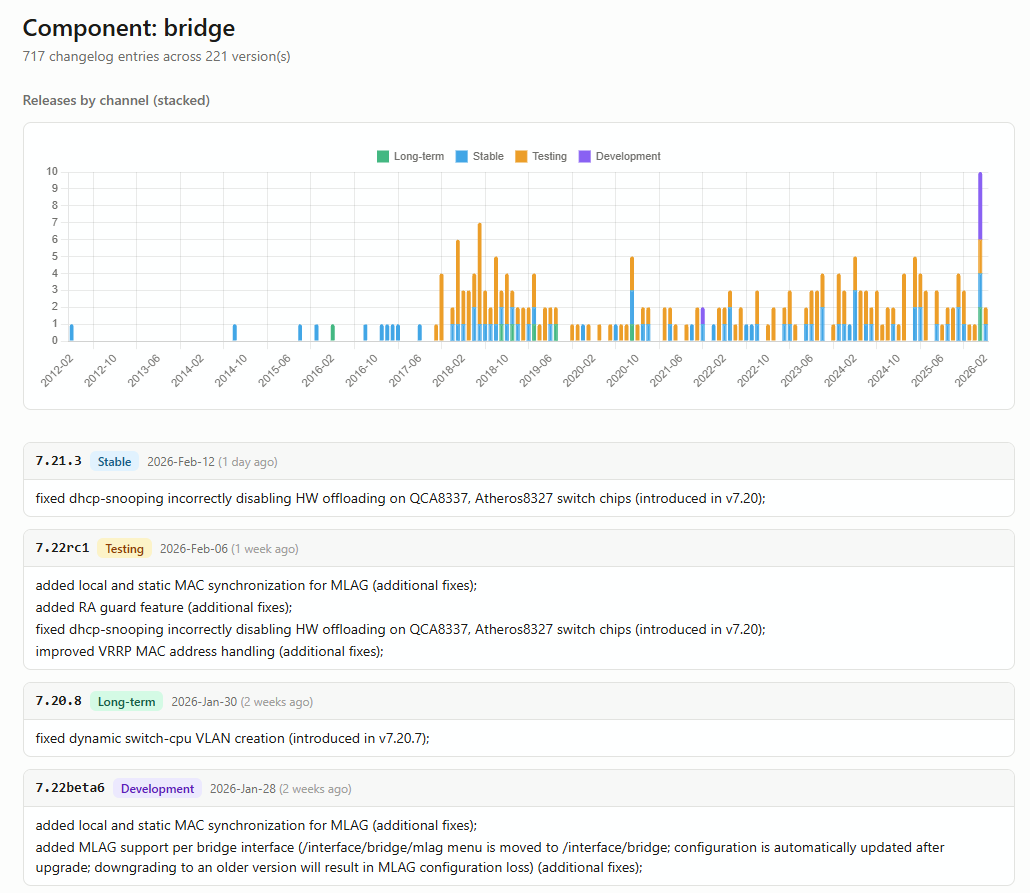Toggle the Testing series in chart legend

click(541, 156)
